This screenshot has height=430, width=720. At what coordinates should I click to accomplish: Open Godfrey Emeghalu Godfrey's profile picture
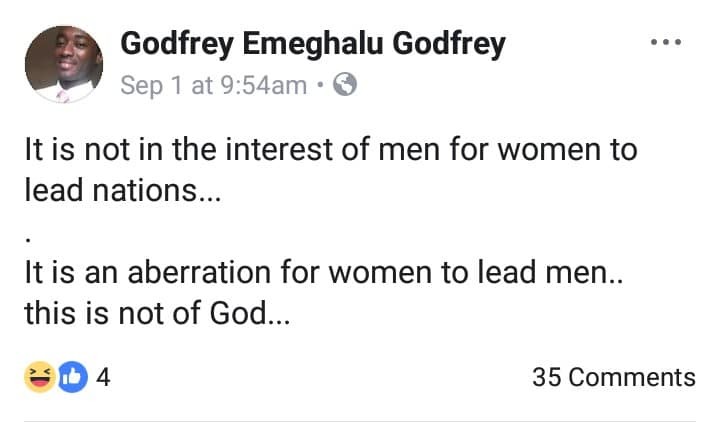pyautogui.click(x=62, y=63)
